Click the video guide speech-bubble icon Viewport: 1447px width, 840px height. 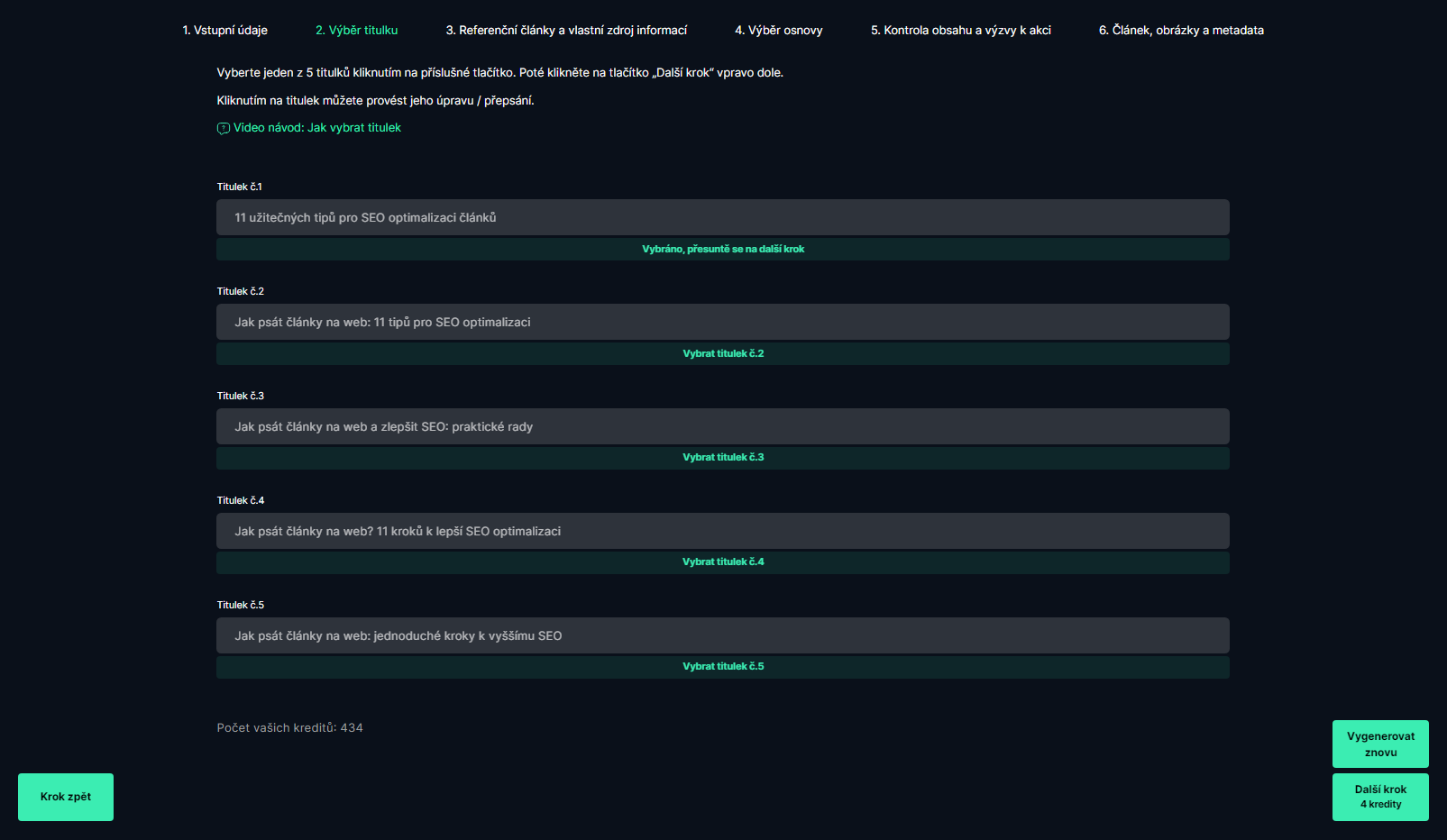point(224,129)
